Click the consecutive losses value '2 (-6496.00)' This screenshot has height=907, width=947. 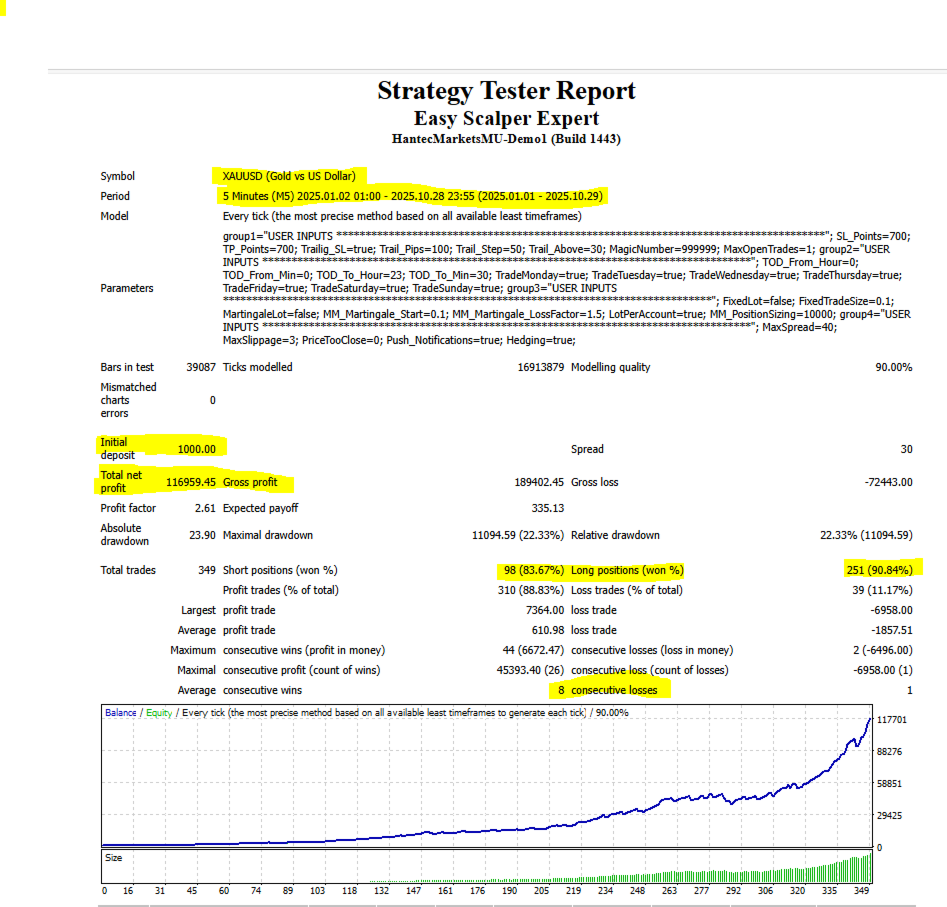(882, 650)
